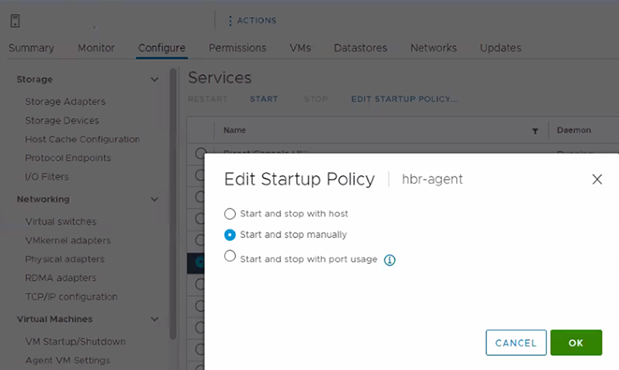Click the Daemon column header
619x370 pixels.
pyautogui.click(x=574, y=130)
